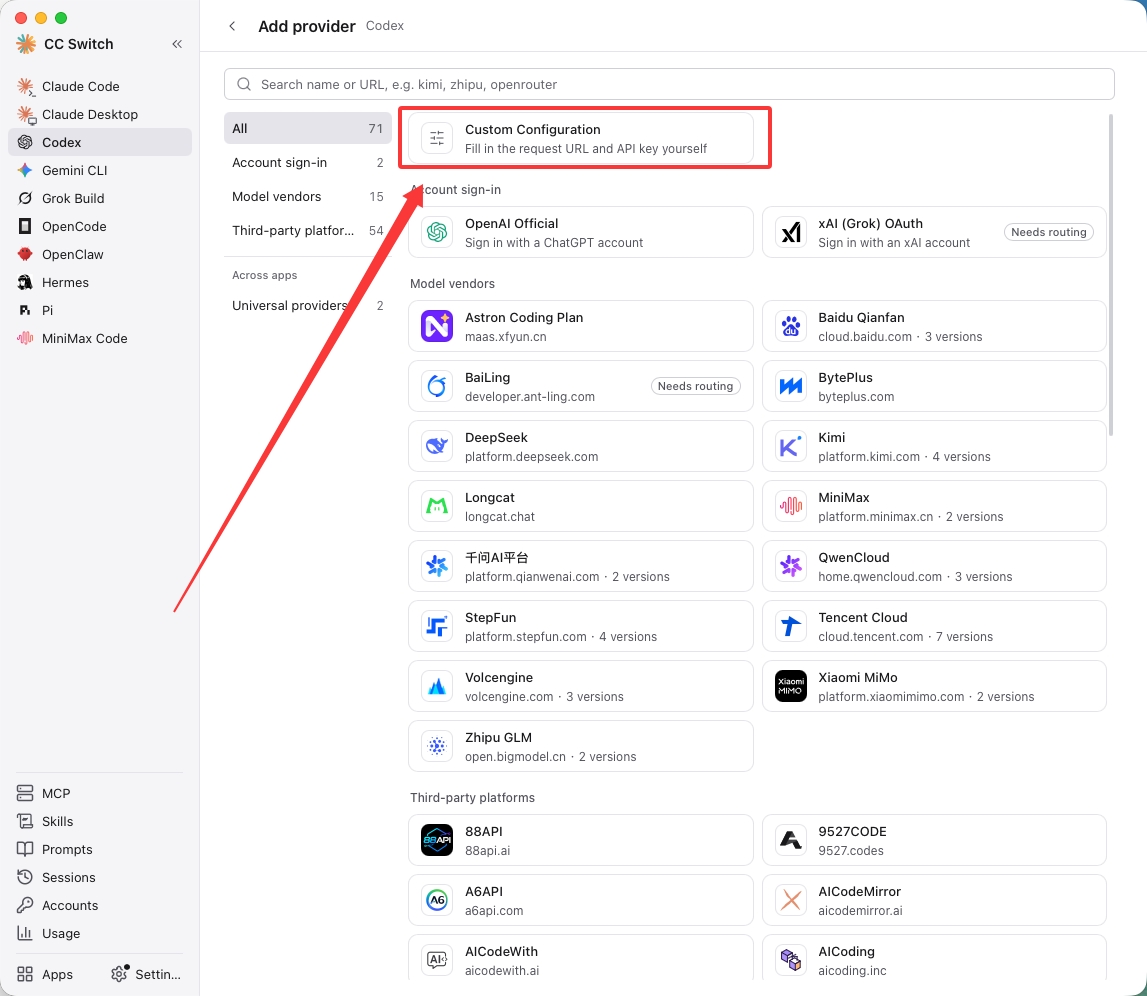Click the Grok Build sidebar icon
The height and width of the screenshot is (996, 1147).
coord(26,198)
